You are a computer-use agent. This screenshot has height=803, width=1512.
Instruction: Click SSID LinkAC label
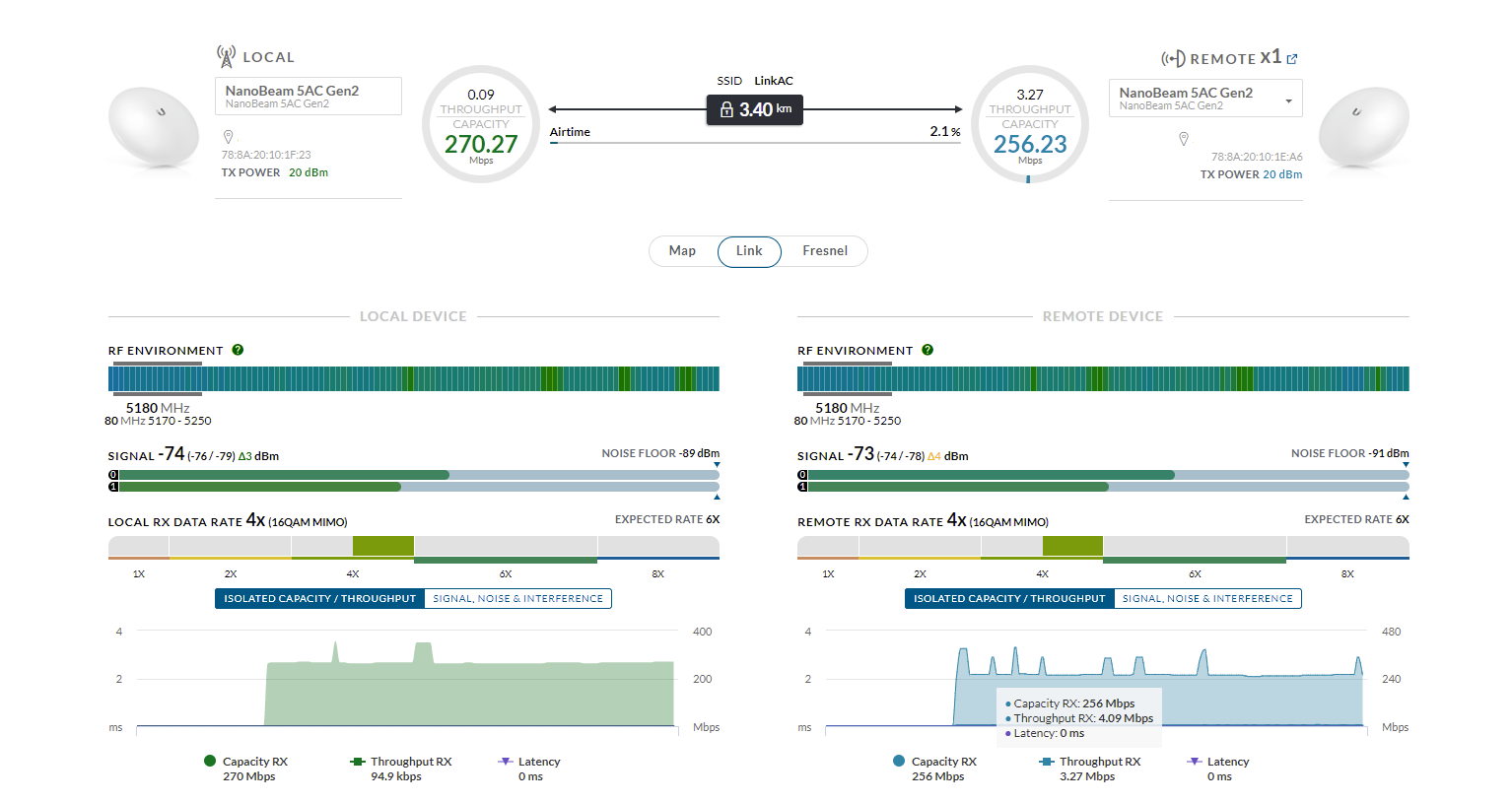755,81
